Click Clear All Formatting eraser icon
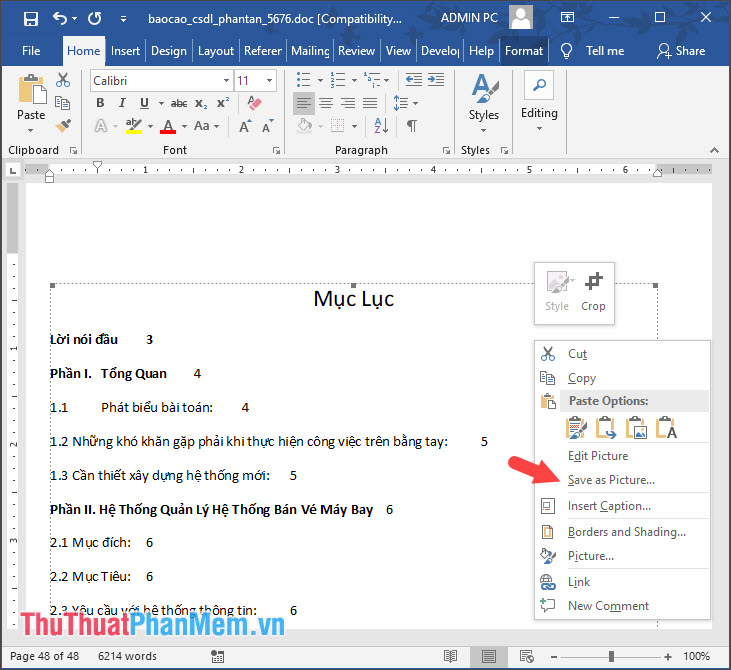The height and width of the screenshot is (670, 731). (254, 103)
